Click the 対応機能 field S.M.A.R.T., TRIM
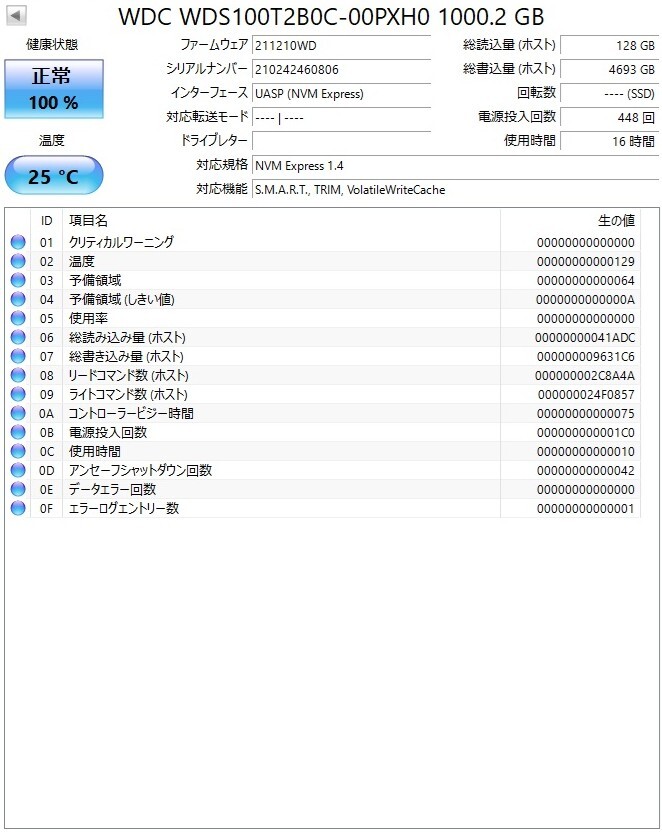This screenshot has width=662, height=832. (x=456, y=189)
